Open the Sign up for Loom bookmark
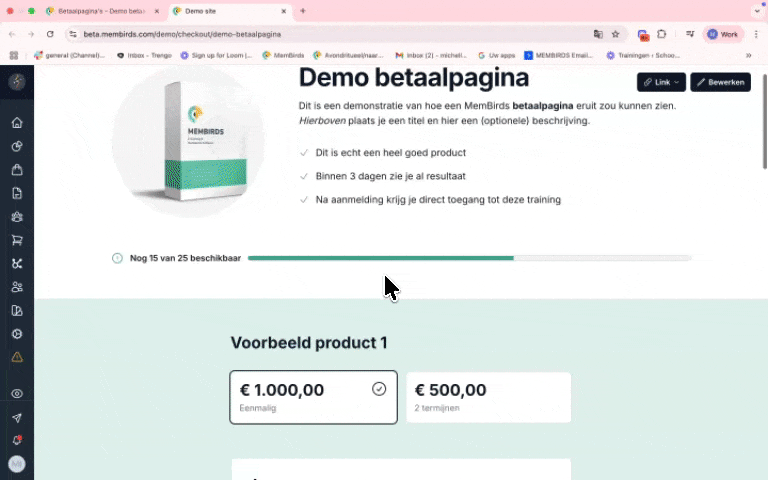The height and width of the screenshot is (480, 768). point(216,55)
